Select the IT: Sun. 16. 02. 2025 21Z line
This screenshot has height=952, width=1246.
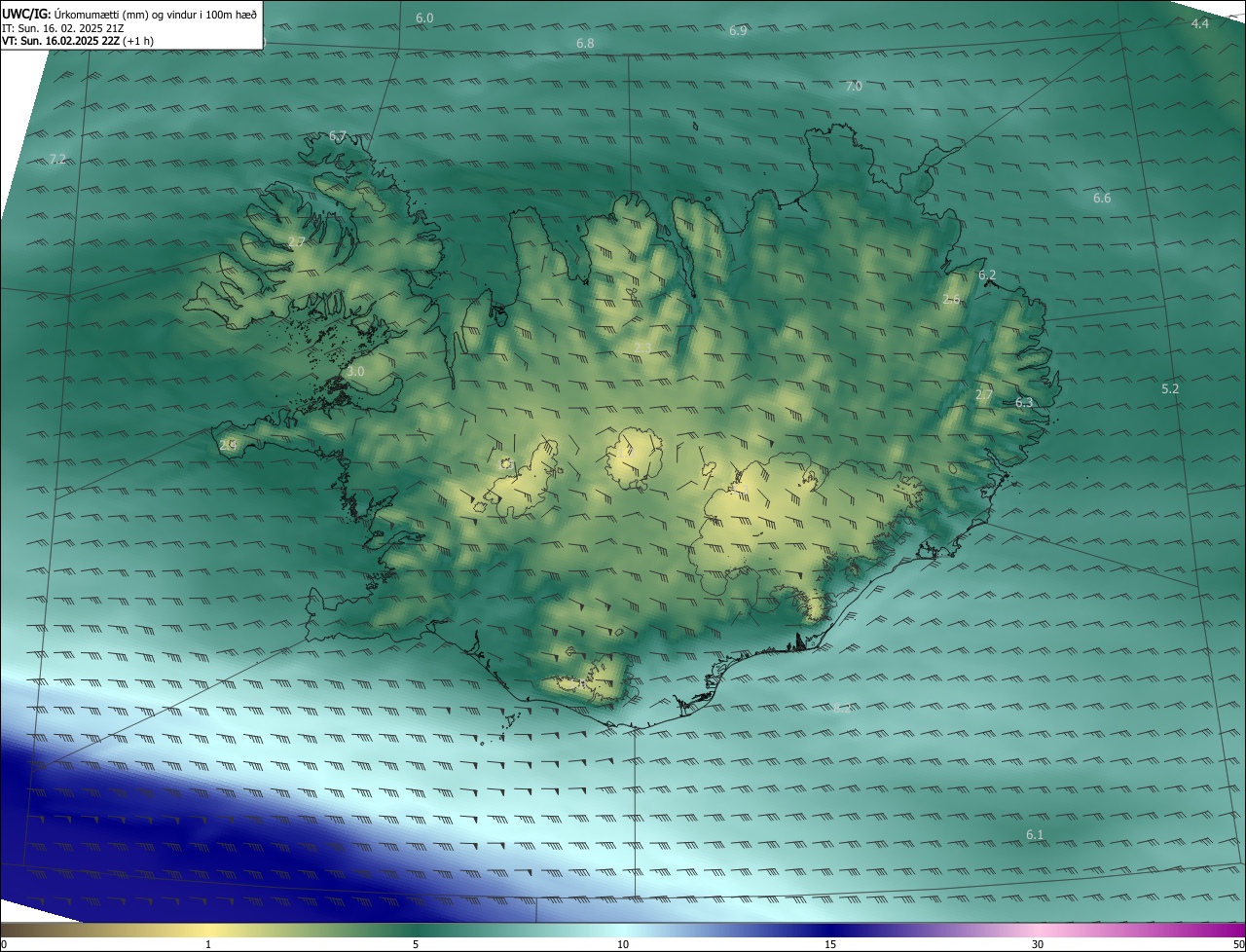click(62, 28)
